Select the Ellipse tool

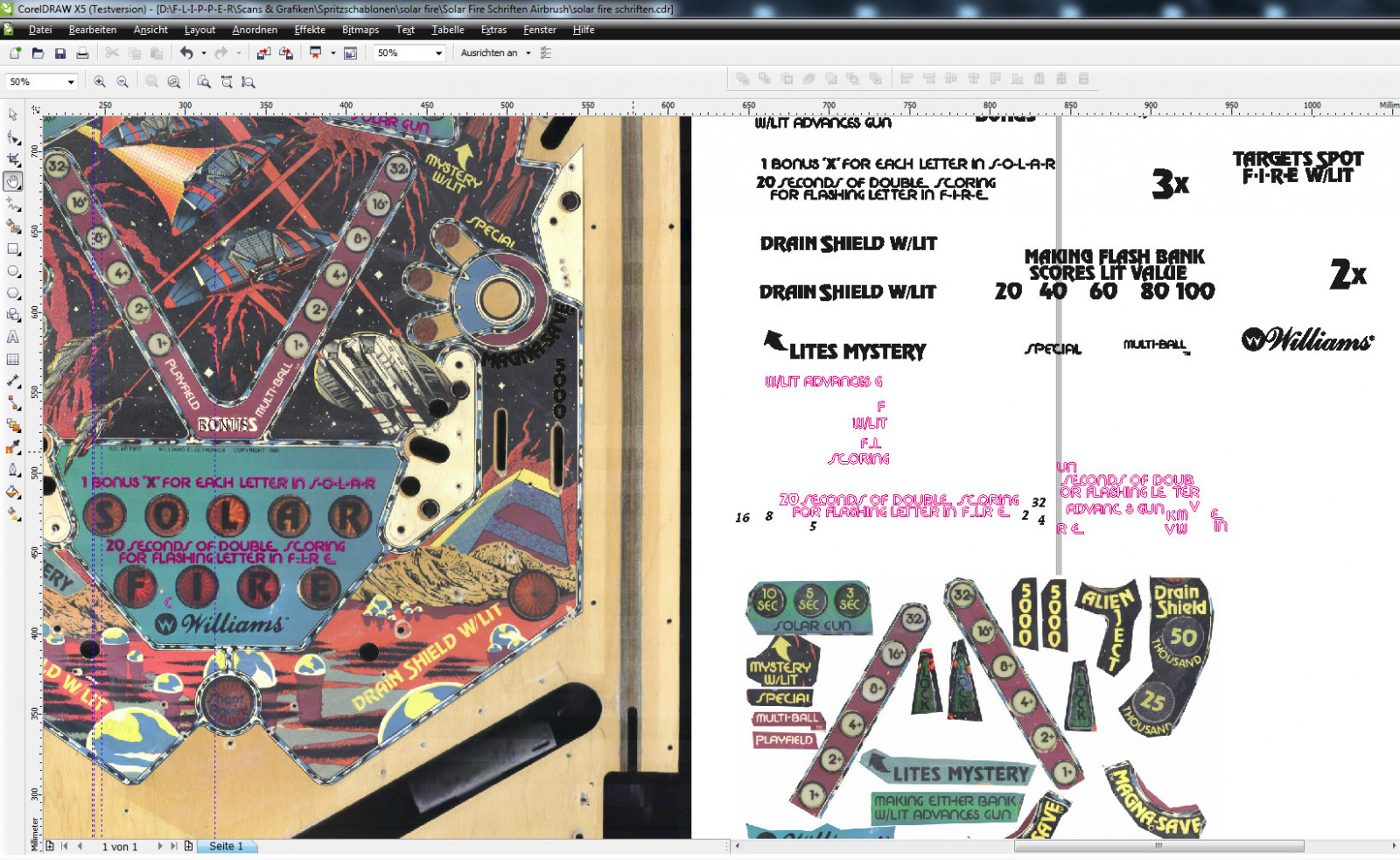(x=13, y=271)
